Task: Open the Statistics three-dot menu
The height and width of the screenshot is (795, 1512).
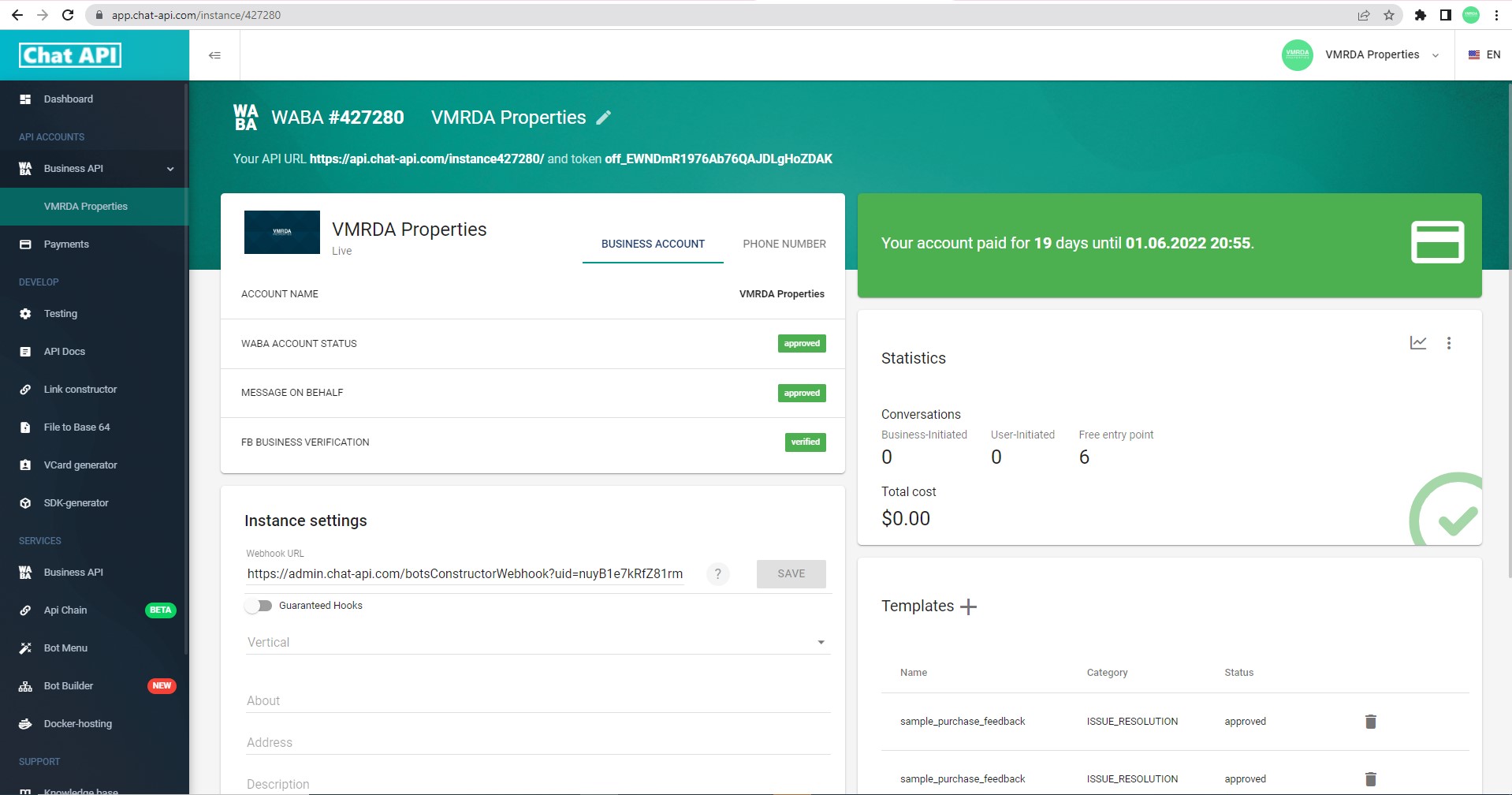Action: pyautogui.click(x=1449, y=343)
